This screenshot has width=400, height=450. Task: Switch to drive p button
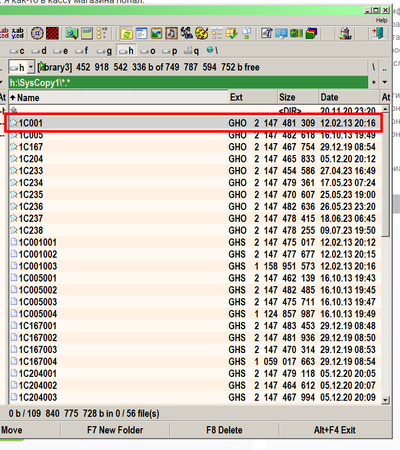click(x=170, y=51)
